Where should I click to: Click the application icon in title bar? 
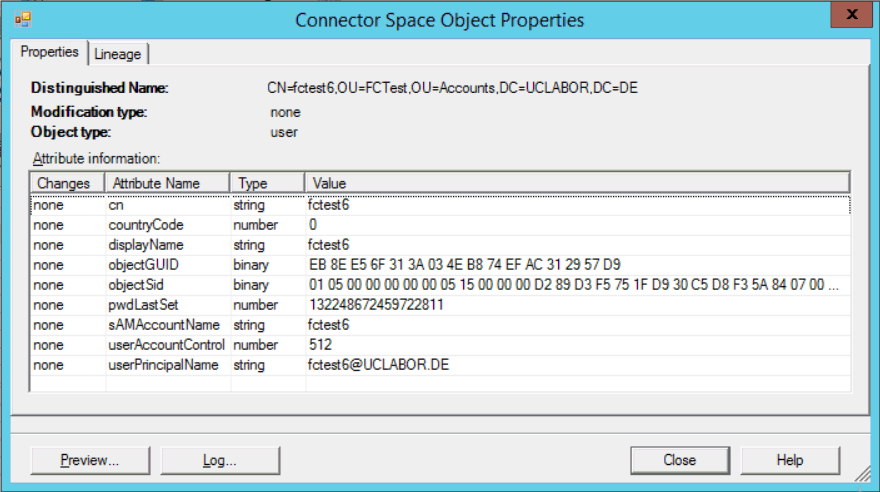pyautogui.click(x=23, y=20)
